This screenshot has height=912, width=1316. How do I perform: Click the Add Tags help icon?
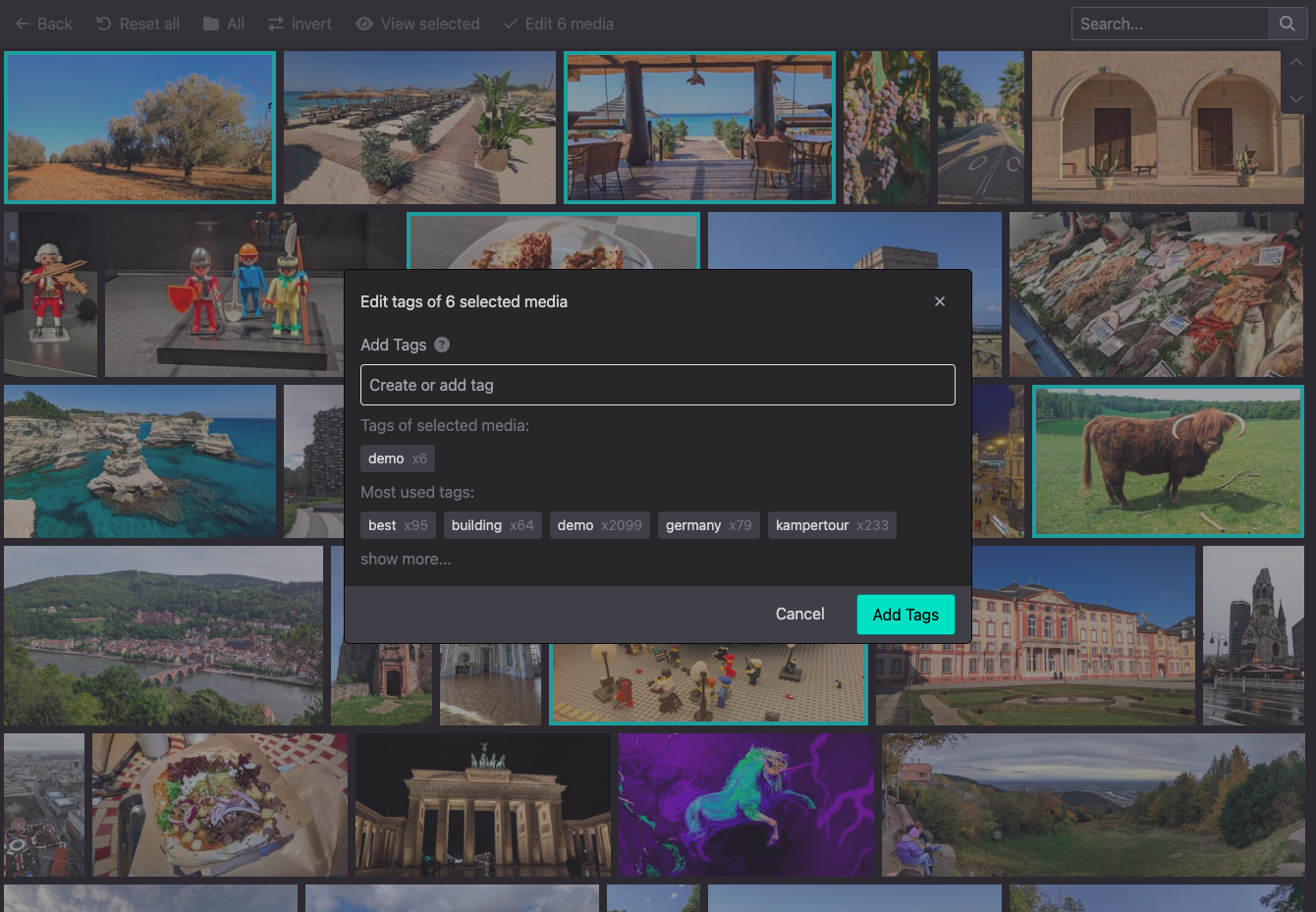pos(442,345)
